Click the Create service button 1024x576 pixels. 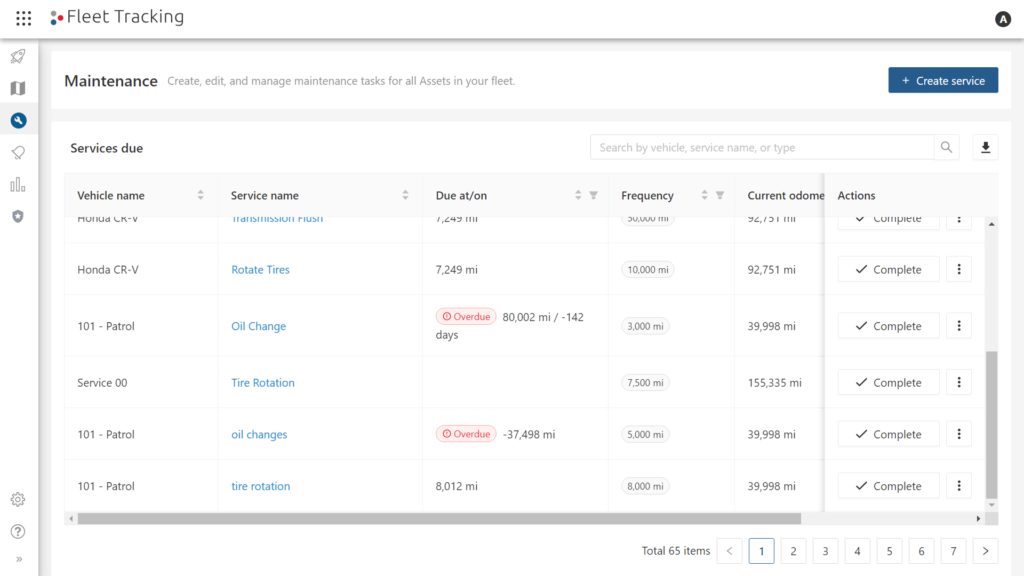point(942,80)
